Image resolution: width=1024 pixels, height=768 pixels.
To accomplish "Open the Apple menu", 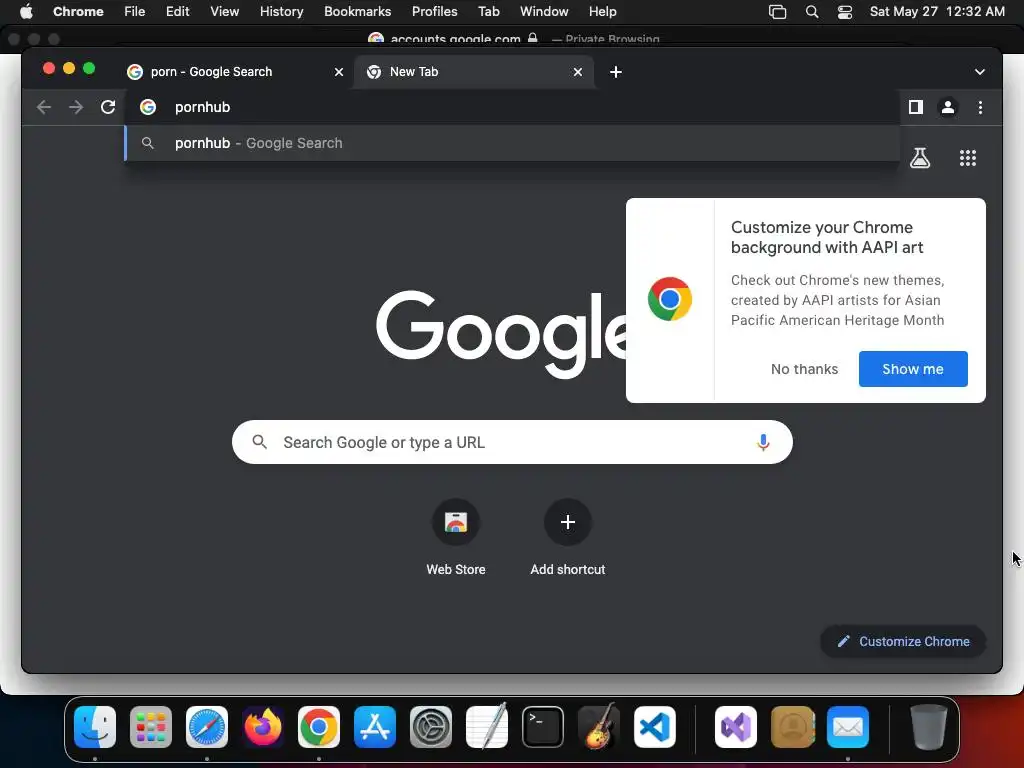I will 26,12.
